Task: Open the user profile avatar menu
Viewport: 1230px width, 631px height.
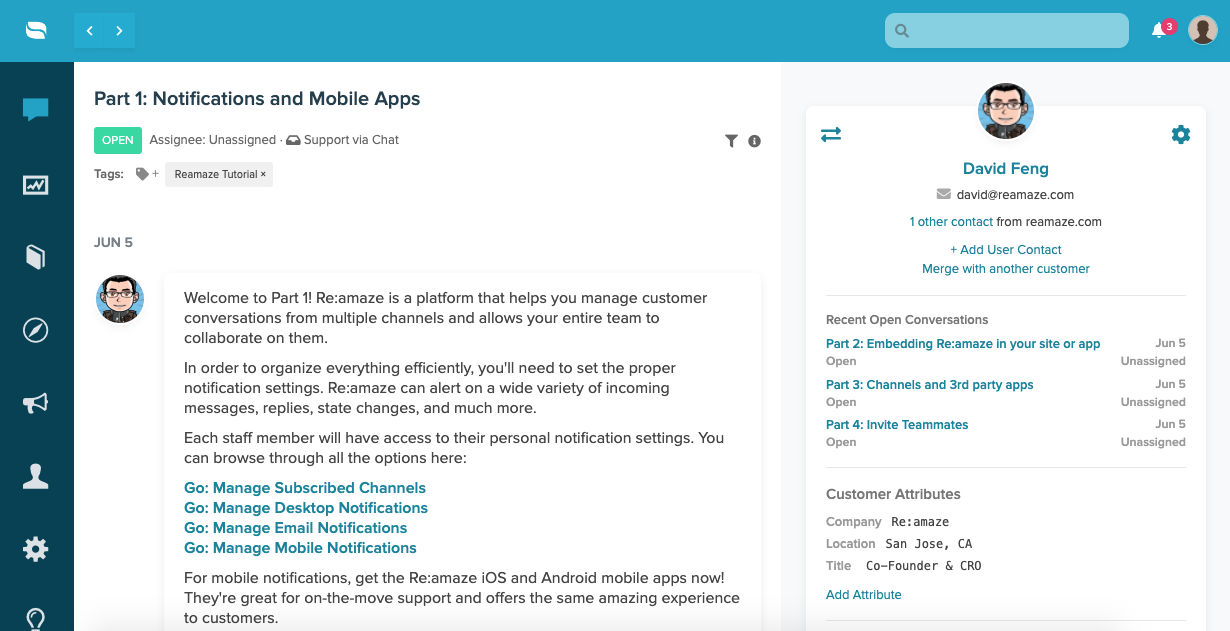Action: coord(1202,30)
